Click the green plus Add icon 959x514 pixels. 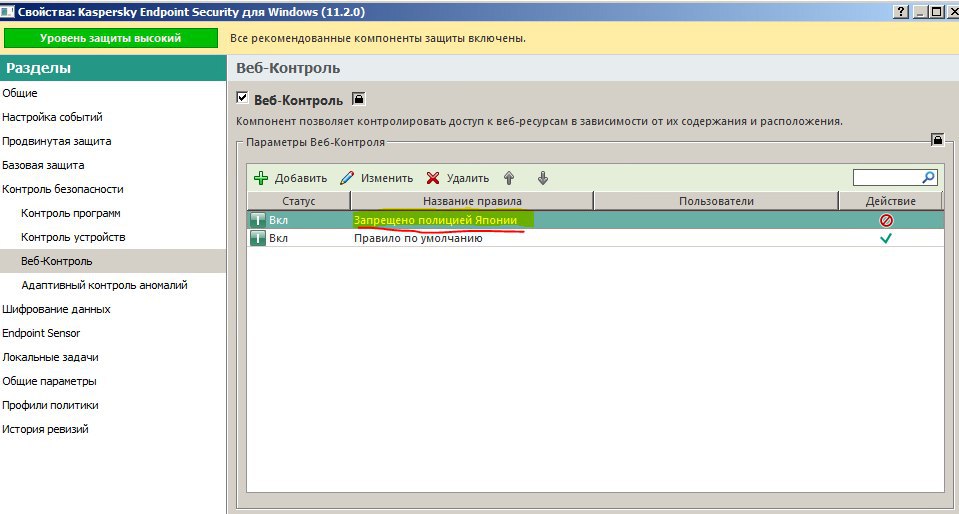[x=261, y=178]
